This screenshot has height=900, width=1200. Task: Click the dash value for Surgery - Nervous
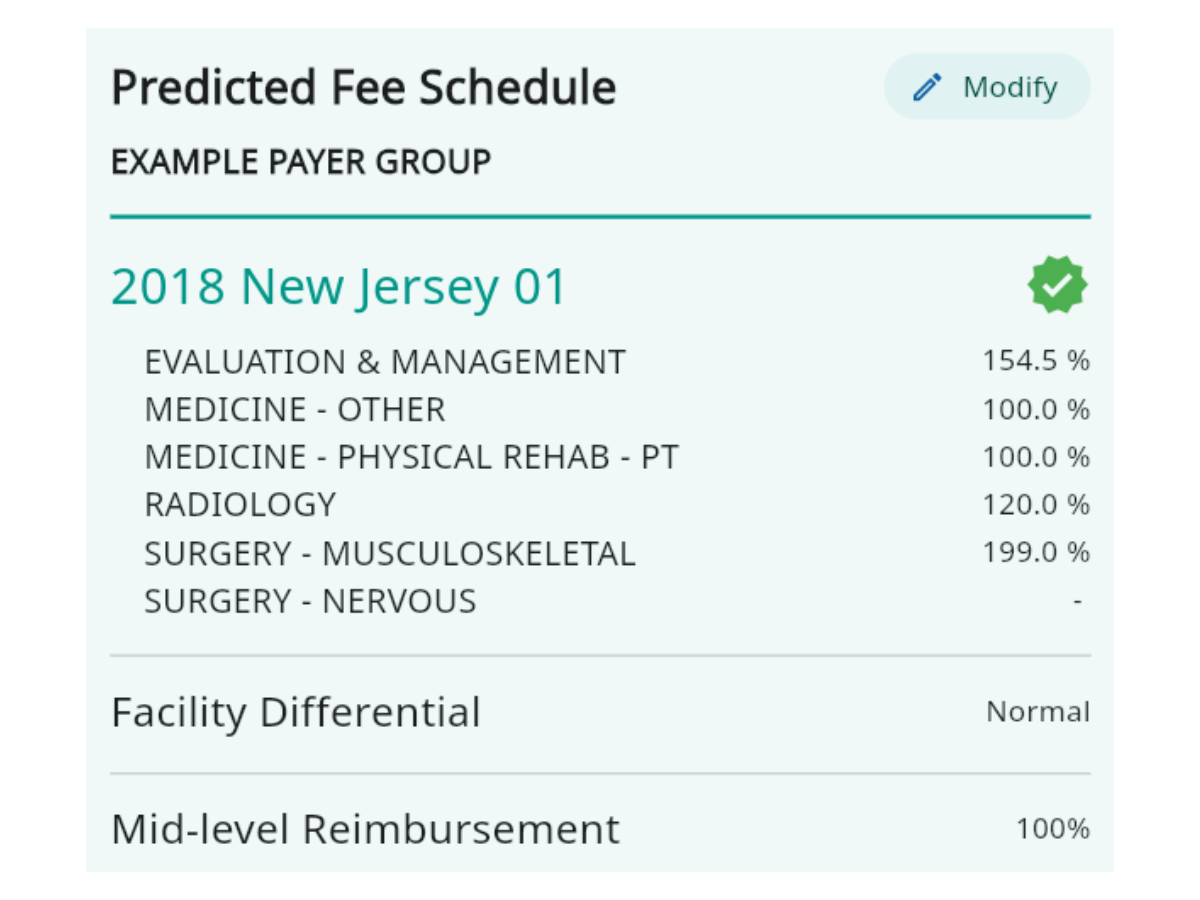click(x=1078, y=602)
